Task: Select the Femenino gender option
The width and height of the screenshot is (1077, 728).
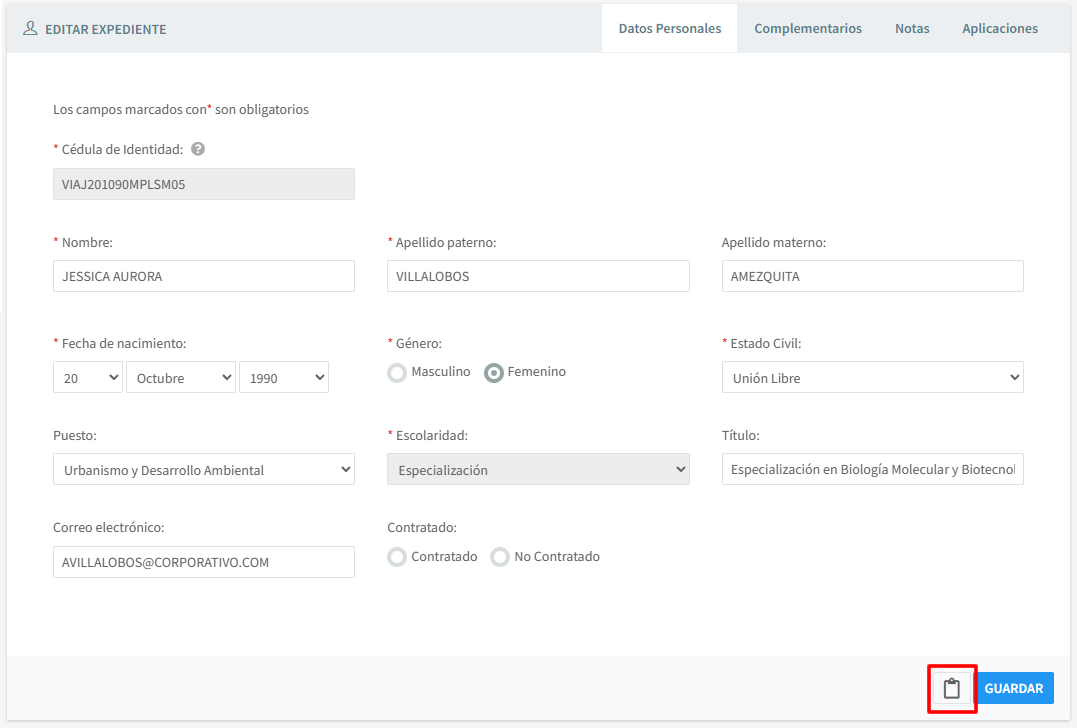Action: click(494, 373)
